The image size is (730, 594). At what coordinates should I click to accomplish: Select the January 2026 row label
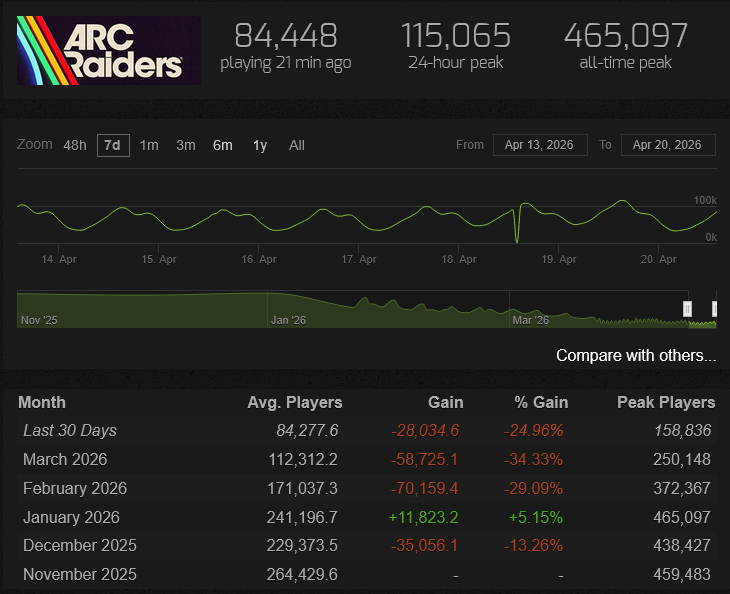coord(71,517)
